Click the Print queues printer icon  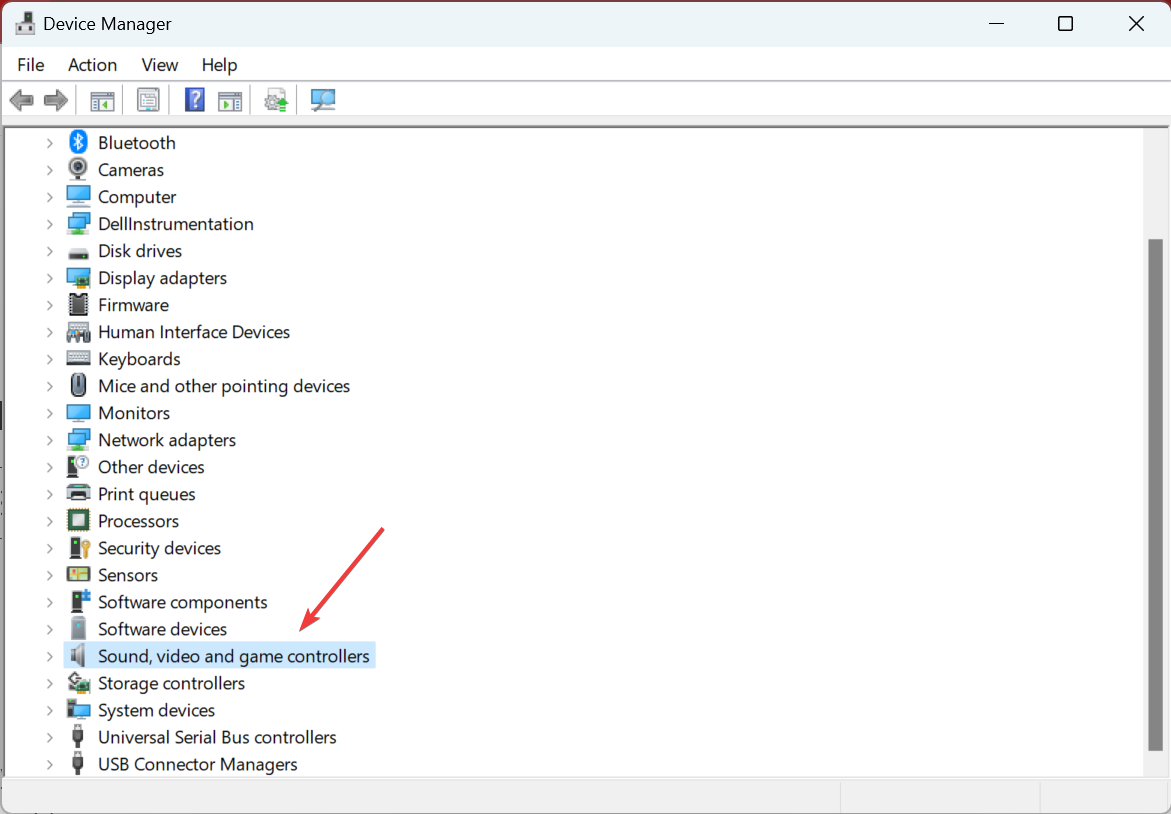coord(78,494)
